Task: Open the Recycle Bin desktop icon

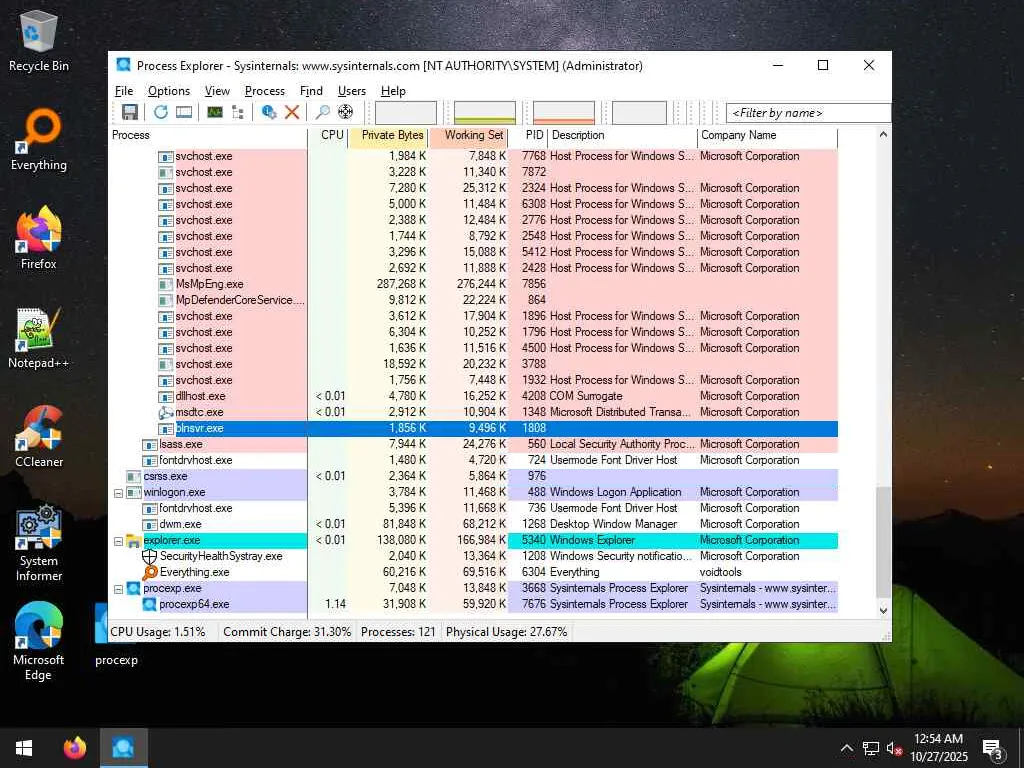Action: click(x=39, y=40)
